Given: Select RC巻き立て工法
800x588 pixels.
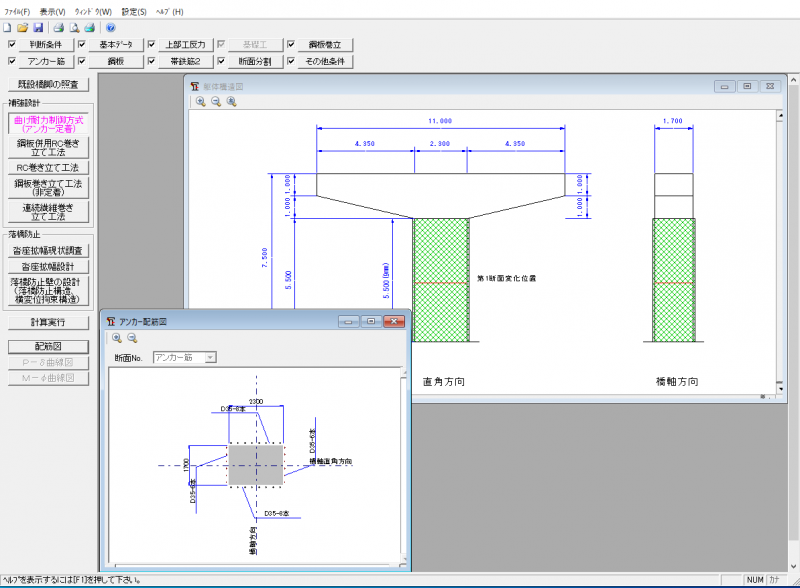Looking at the screenshot, I should tap(48, 167).
